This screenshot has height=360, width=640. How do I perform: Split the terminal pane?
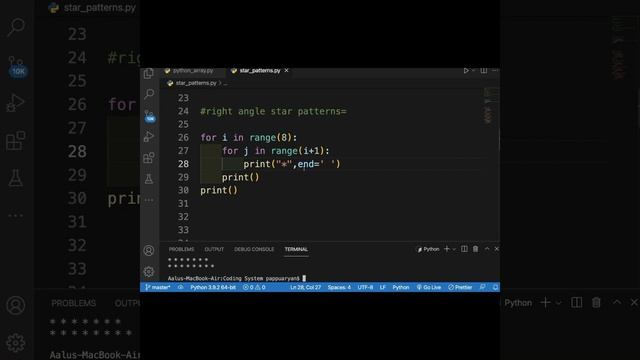[464, 249]
